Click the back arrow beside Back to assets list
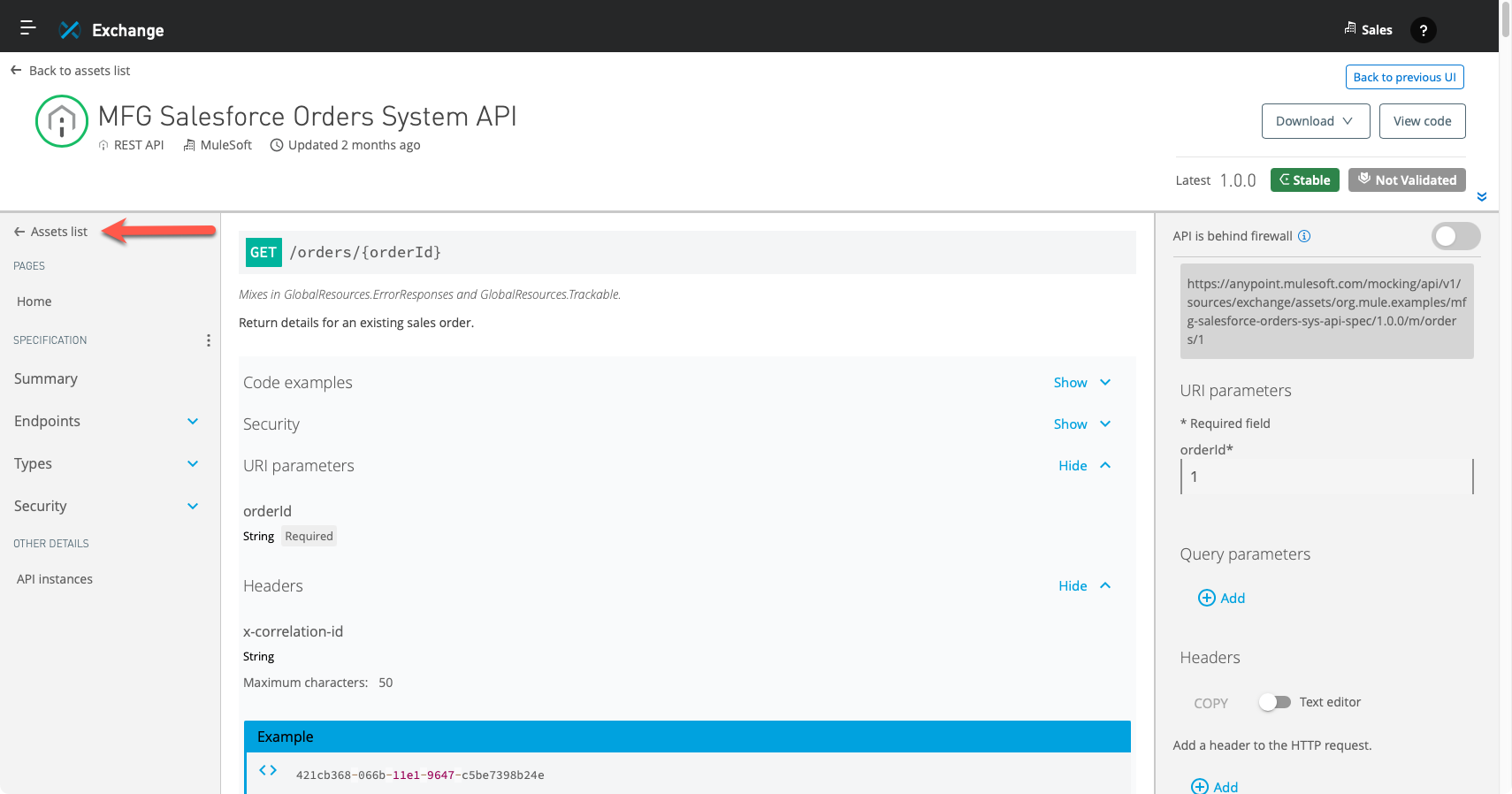 (16, 70)
